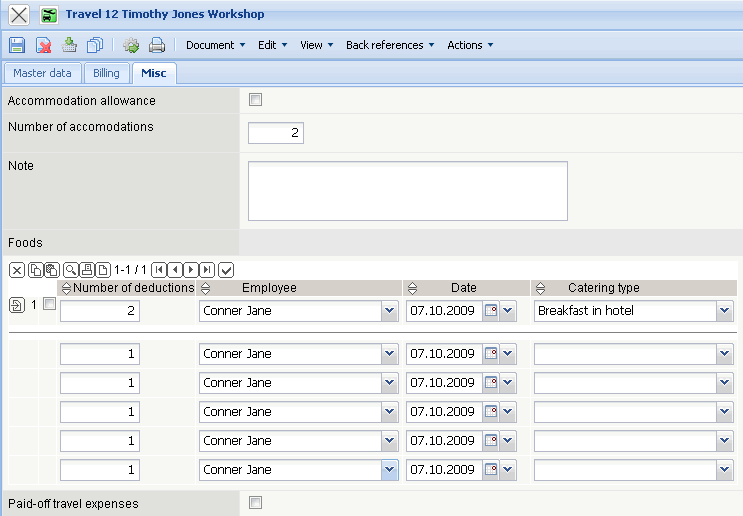
Task: Select row 1 checkbox in Foods table
Action: point(50,305)
